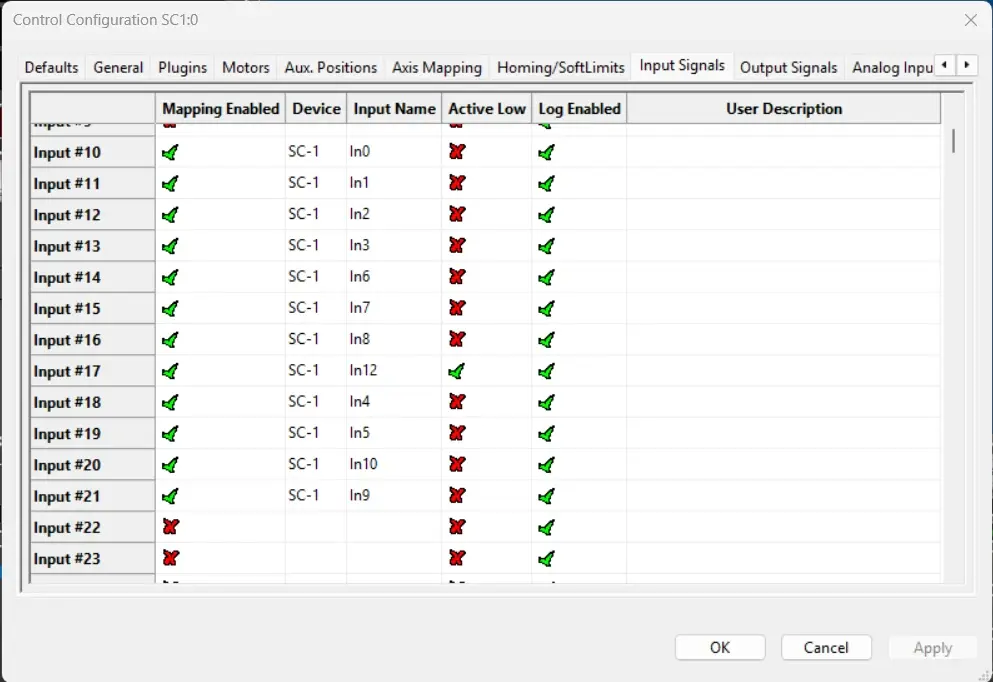Toggle Active Low for Input #12
Screen dimensions: 993x682
click(x=457, y=214)
